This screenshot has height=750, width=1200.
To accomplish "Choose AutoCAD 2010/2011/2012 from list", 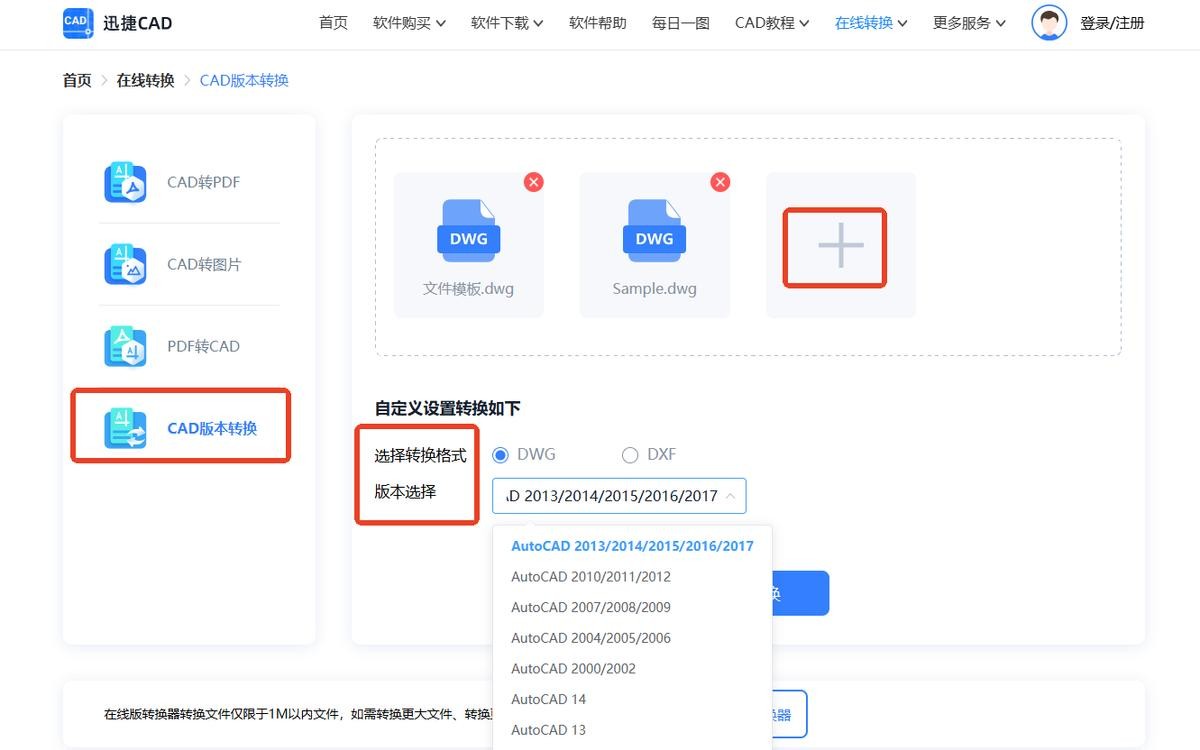I will click(591, 577).
